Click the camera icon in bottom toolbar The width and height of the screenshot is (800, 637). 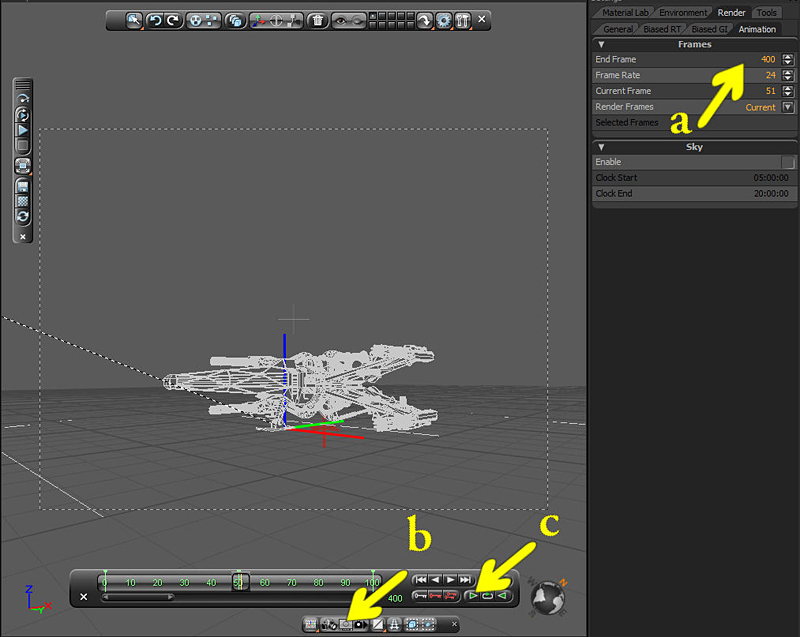[361, 624]
